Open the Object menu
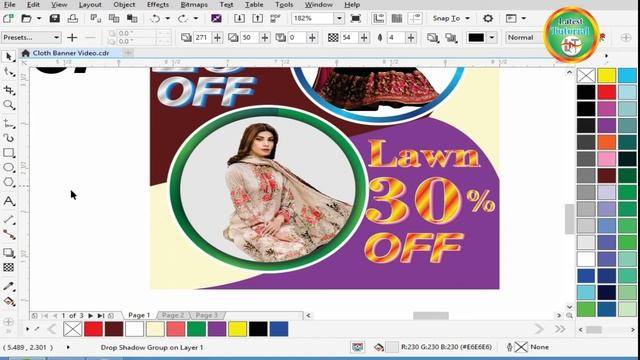This screenshot has width=640, height=360. pyautogui.click(x=124, y=4)
